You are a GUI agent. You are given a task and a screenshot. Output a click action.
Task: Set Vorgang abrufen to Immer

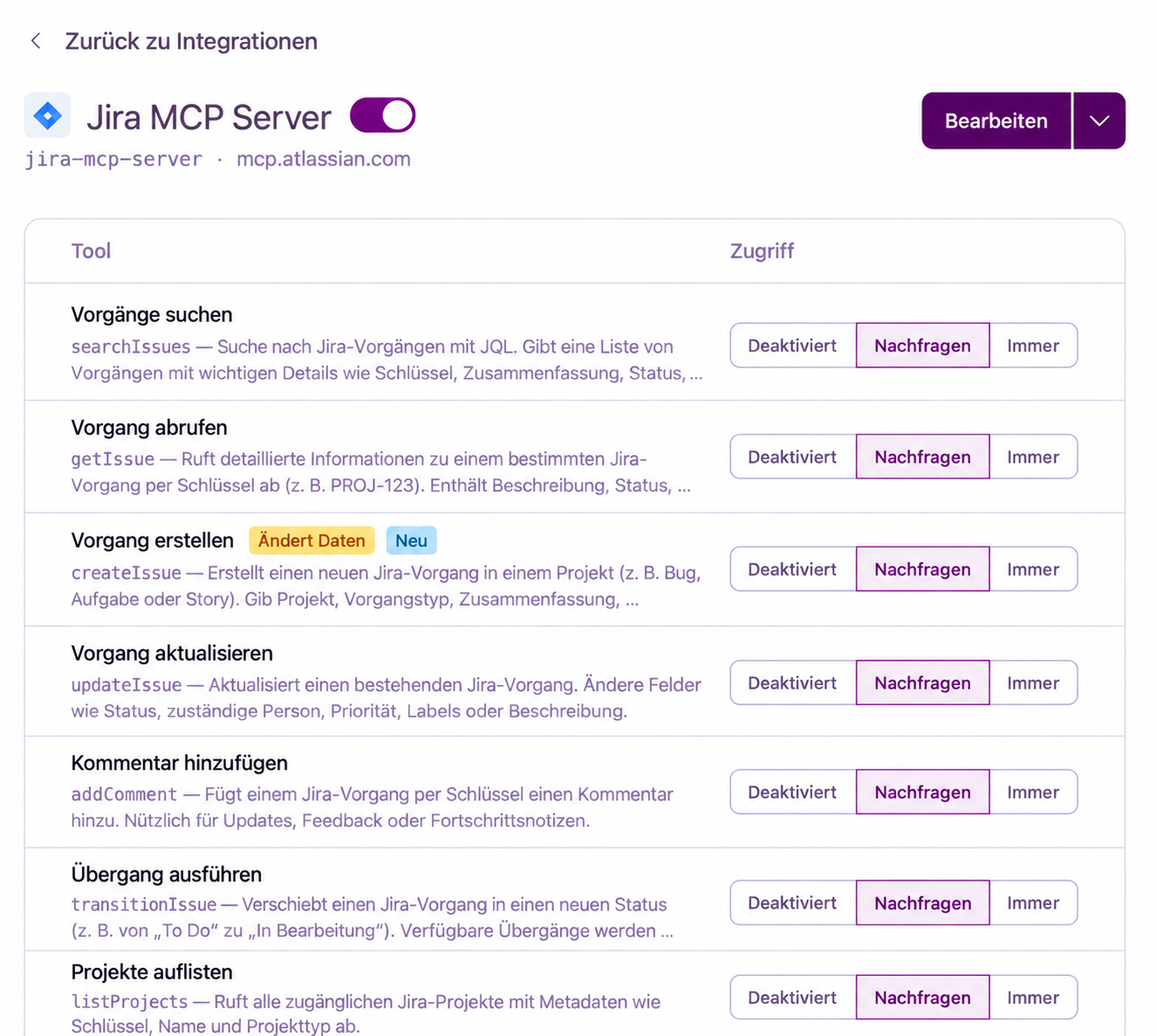(1033, 456)
